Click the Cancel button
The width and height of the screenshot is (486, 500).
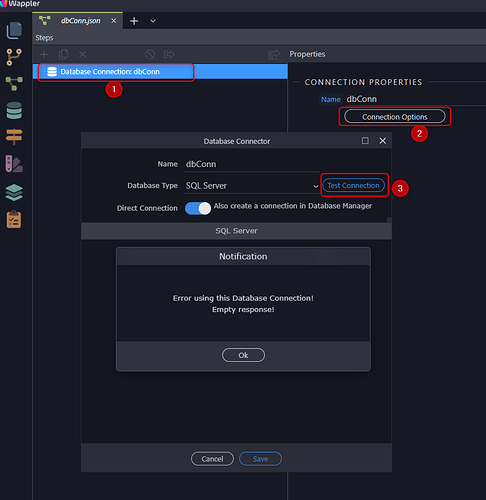212,459
